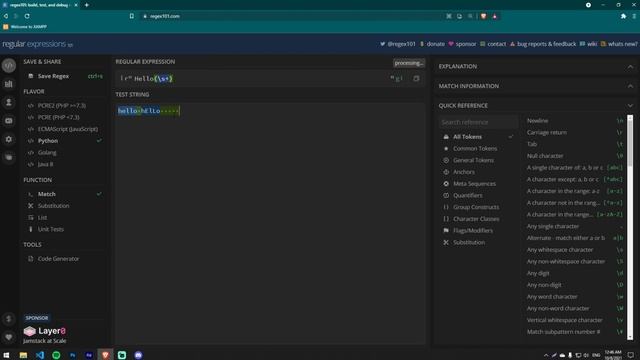Select PCRE2 (PHP >=7.3) flavor

click(x=62, y=105)
